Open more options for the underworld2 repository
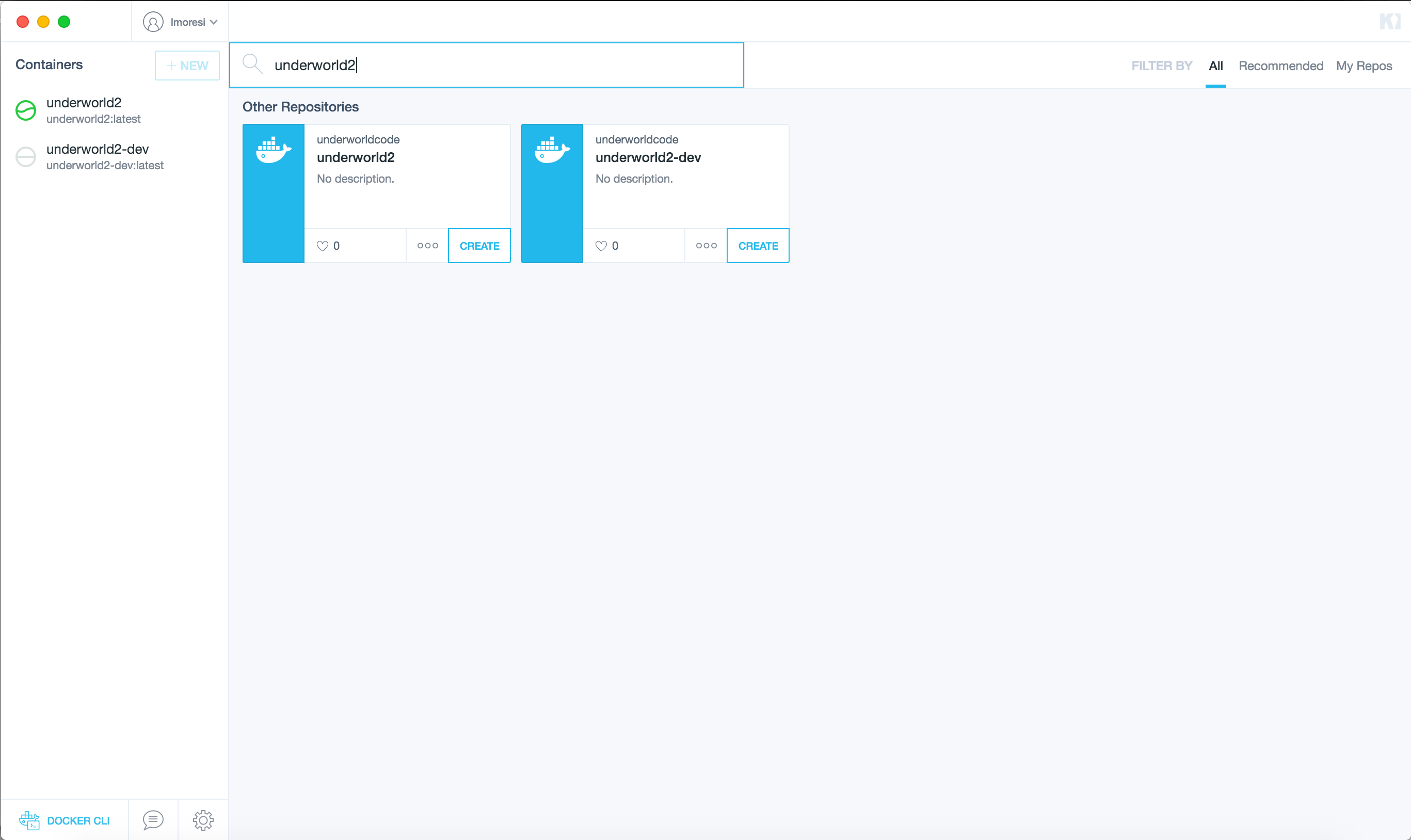Image resolution: width=1411 pixels, height=840 pixels. (x=427, y=246)
